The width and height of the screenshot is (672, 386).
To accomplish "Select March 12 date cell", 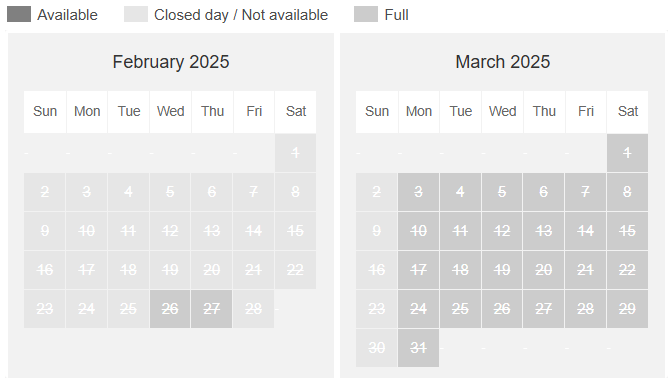I will pos(502,231).
